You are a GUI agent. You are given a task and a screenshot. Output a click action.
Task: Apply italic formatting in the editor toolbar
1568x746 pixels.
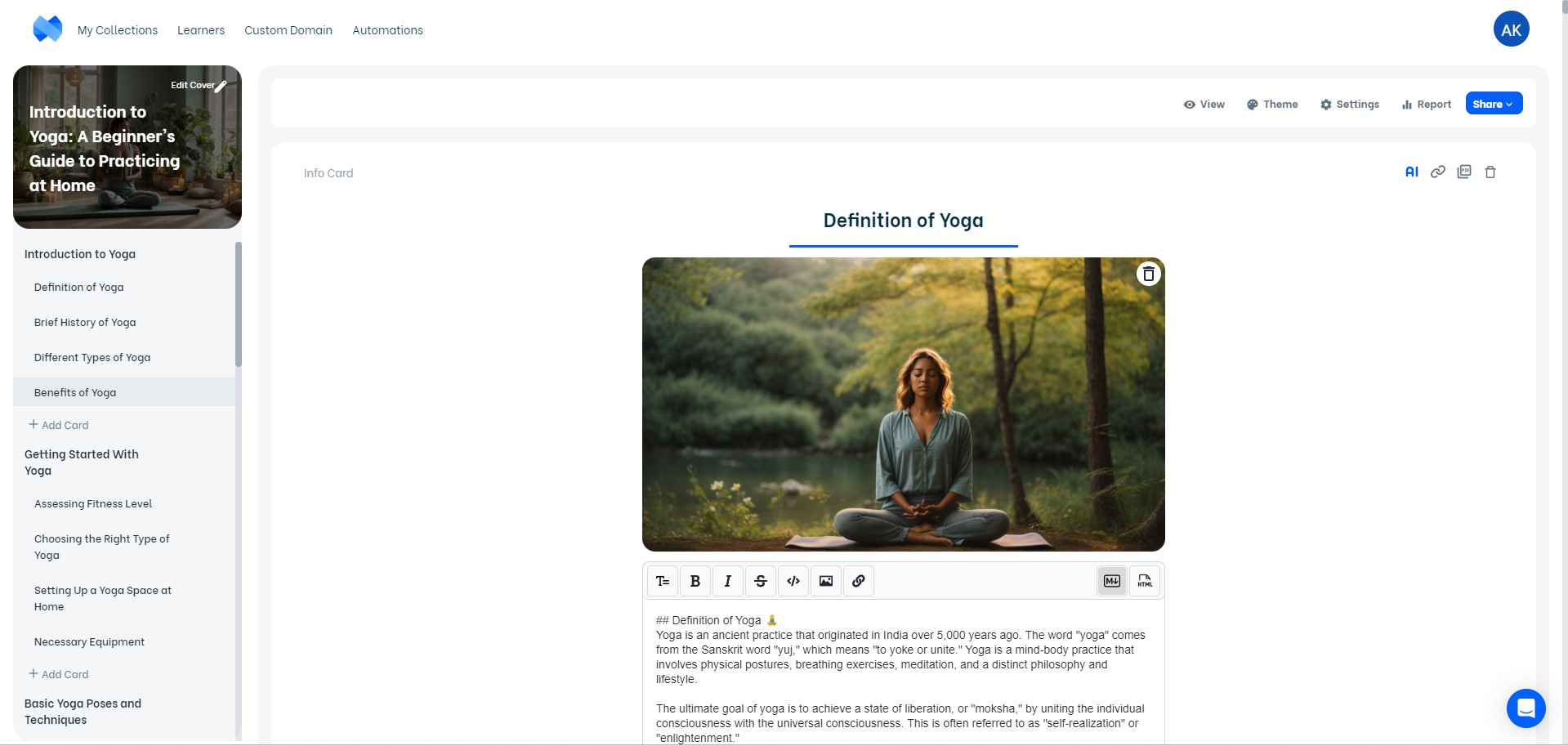coord(728,581)
